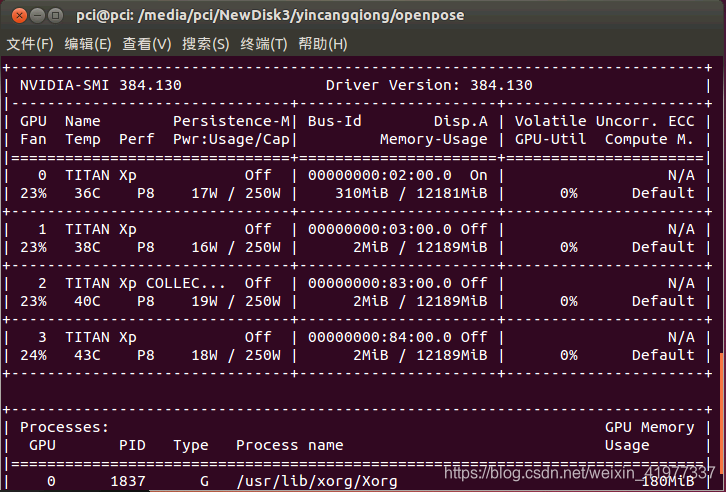Click the 'GPU Memory' header text
The width and height of the screenshot is (726, 492).
tap(649, 427)
